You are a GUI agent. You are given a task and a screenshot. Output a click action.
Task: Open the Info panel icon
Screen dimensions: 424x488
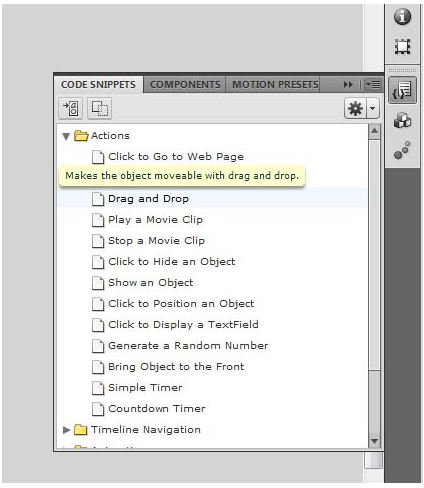pos(402,16)
